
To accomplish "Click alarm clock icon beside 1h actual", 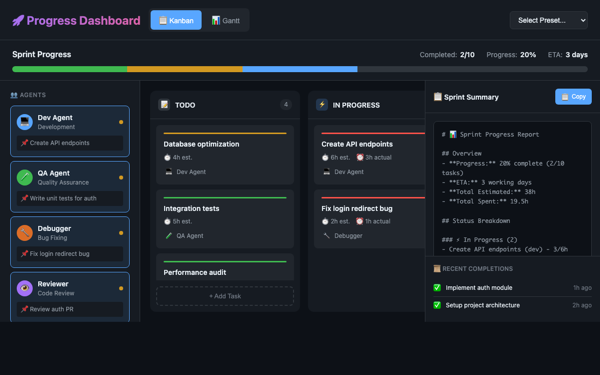I will [360, 221].
